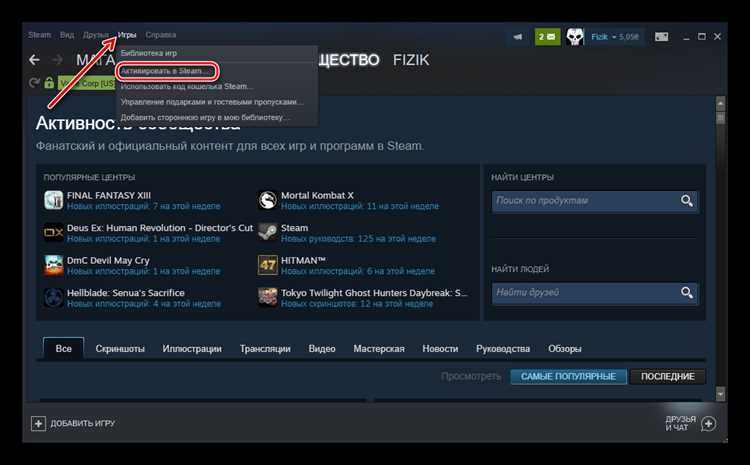Open the Fizik account dropdown
Viewport: 750px width, 465px height.
click(x=615, y=37)
